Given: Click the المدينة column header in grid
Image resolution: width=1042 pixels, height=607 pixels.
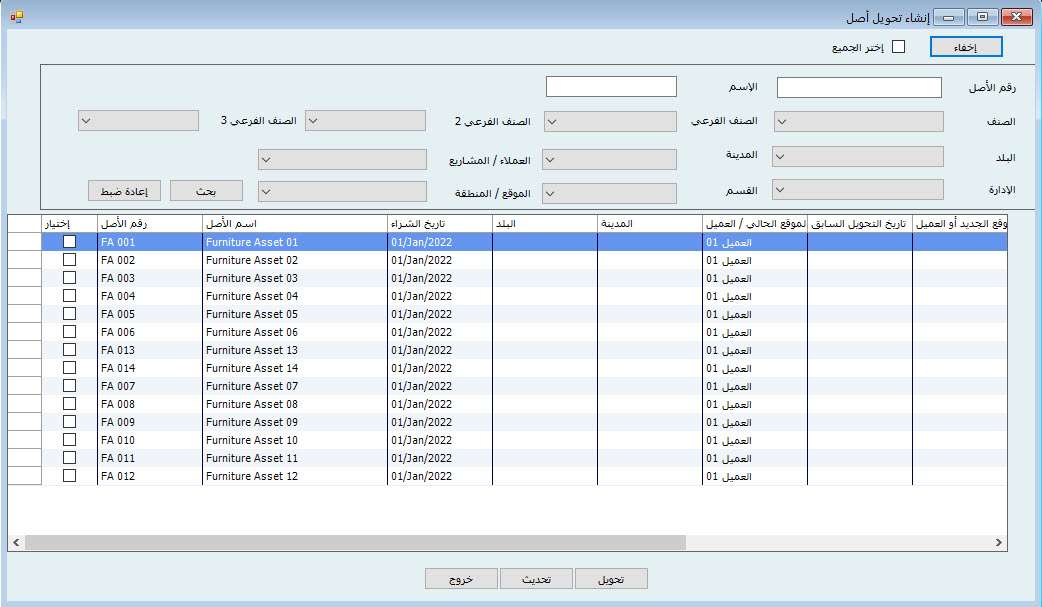Looking at the screenshot, I should click(x=650, y=223).
